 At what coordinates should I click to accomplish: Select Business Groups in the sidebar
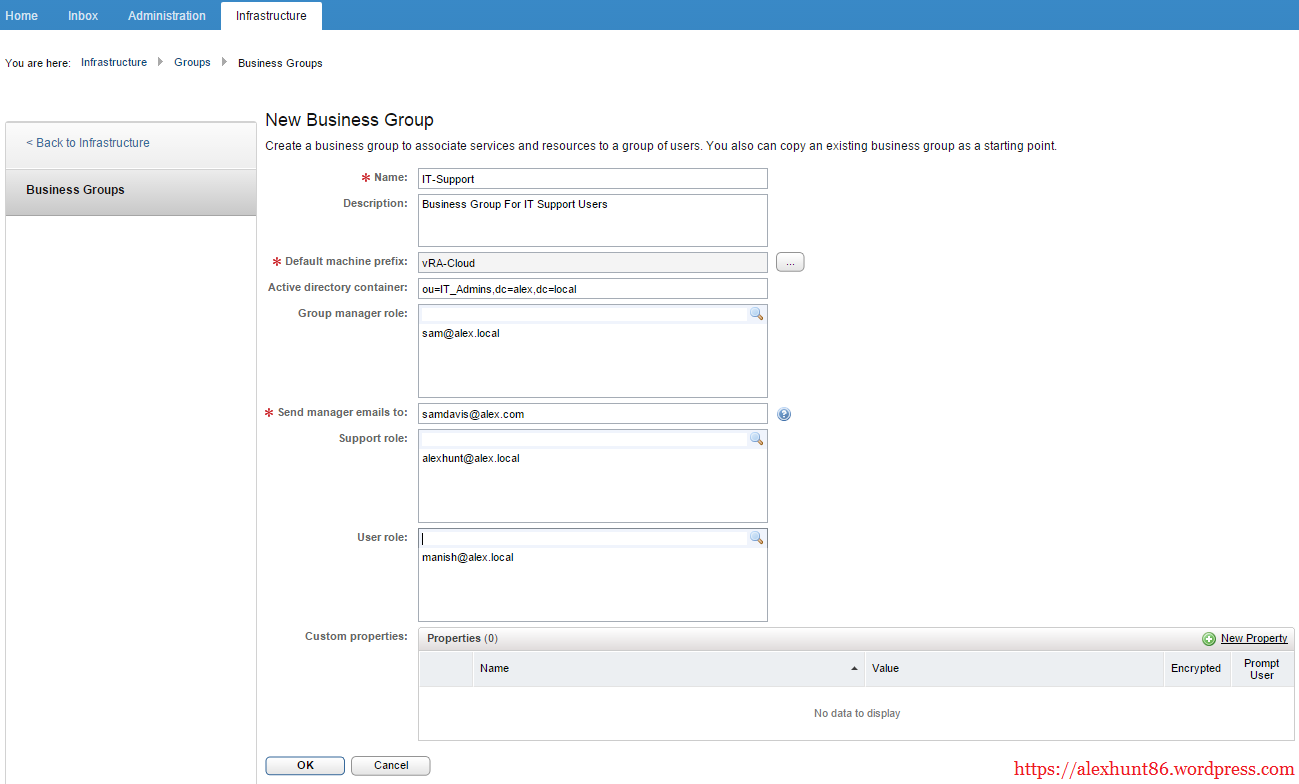(76, 190)
